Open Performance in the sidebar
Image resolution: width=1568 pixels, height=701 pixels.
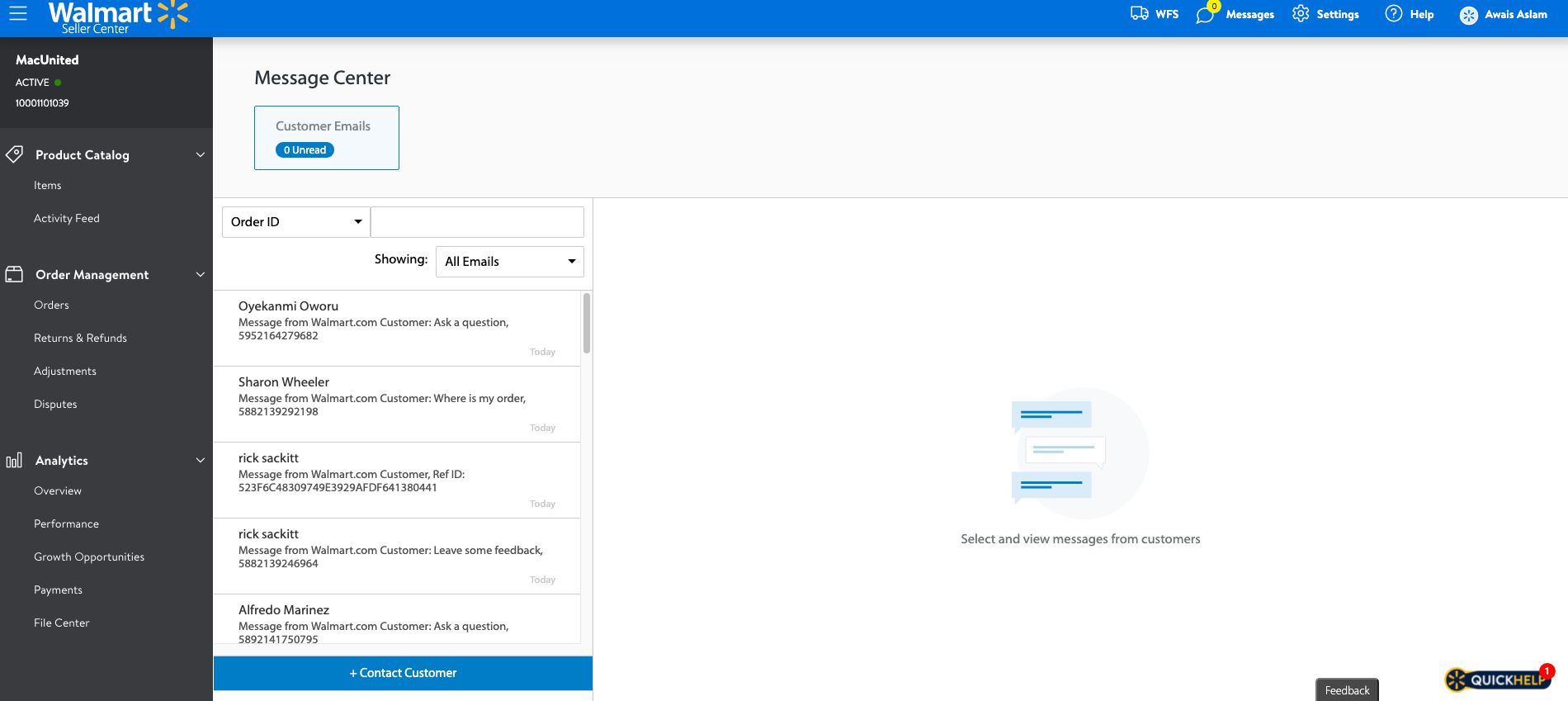(x=66, y=524)
